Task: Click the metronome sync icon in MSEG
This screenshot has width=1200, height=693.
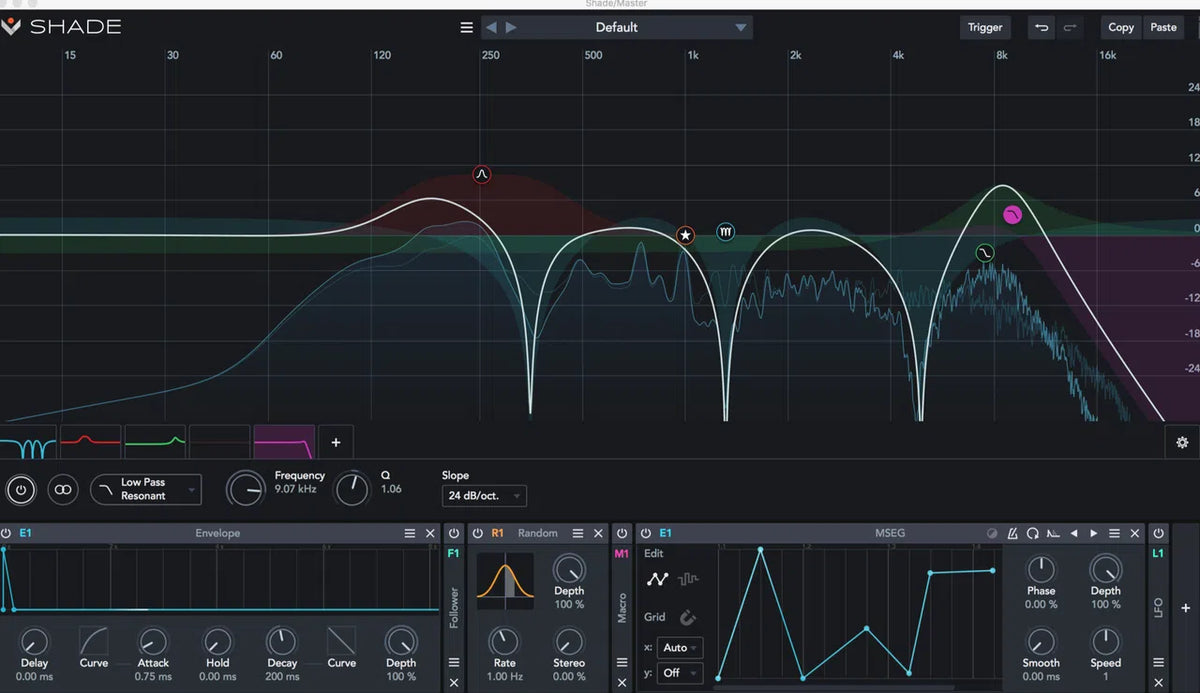Action: click(1012, 534)
